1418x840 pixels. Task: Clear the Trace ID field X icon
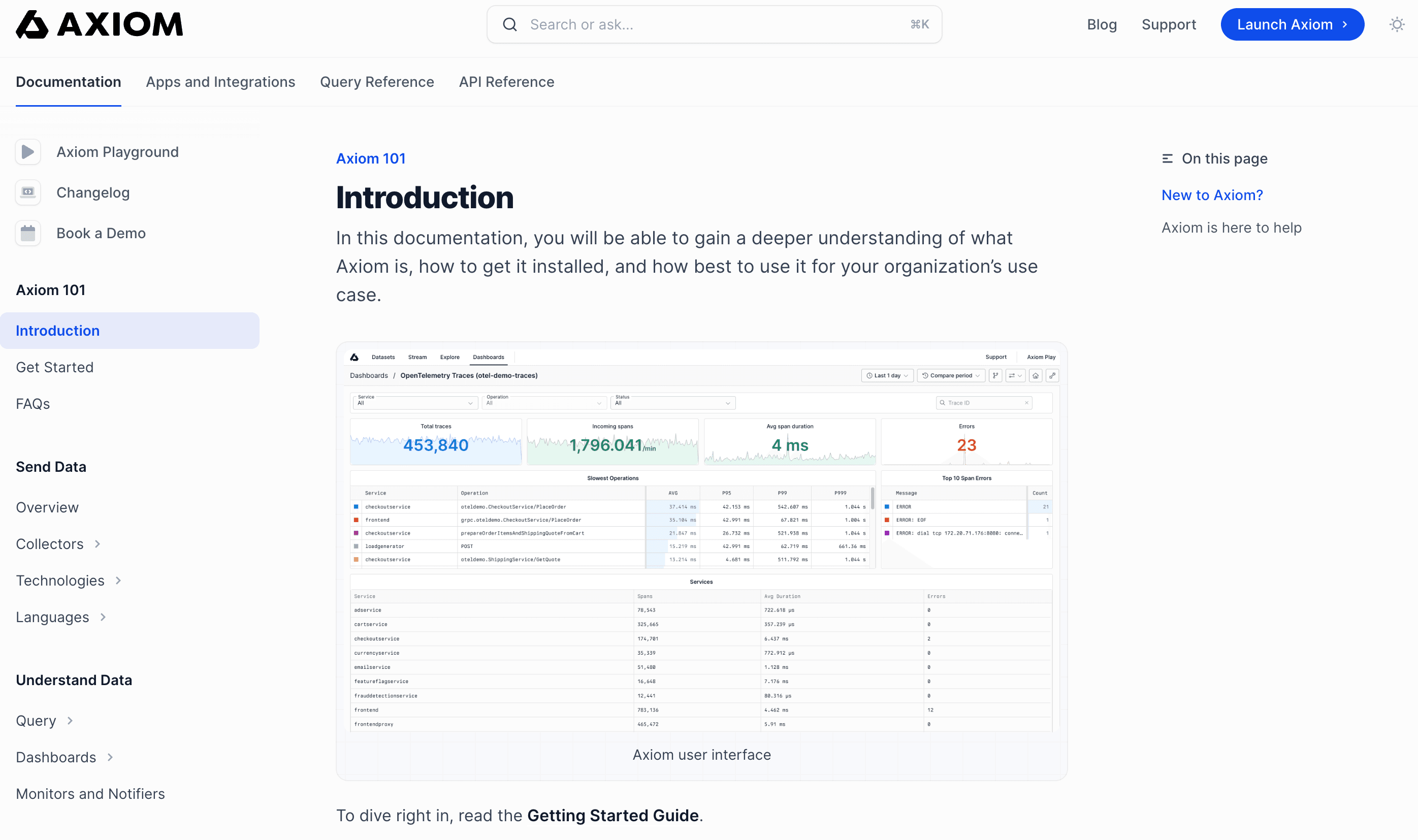tap(1026, 403)
